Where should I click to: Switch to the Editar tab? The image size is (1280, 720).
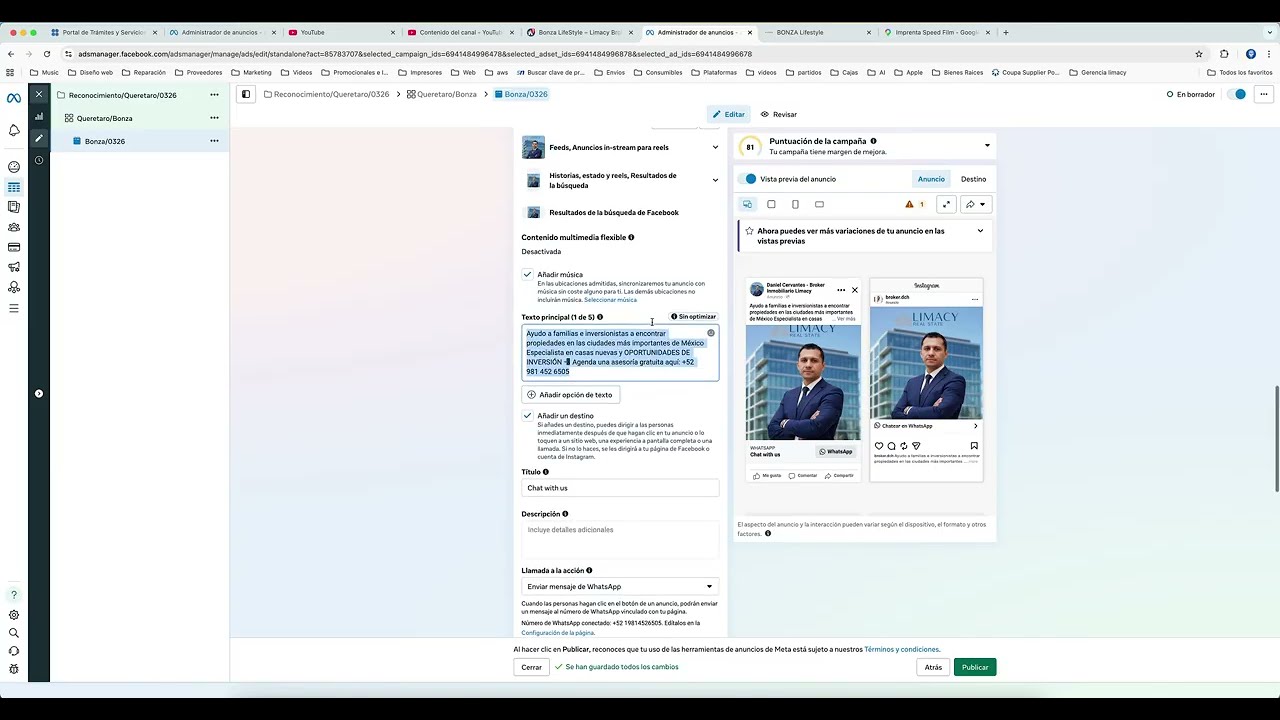(728, 114)
